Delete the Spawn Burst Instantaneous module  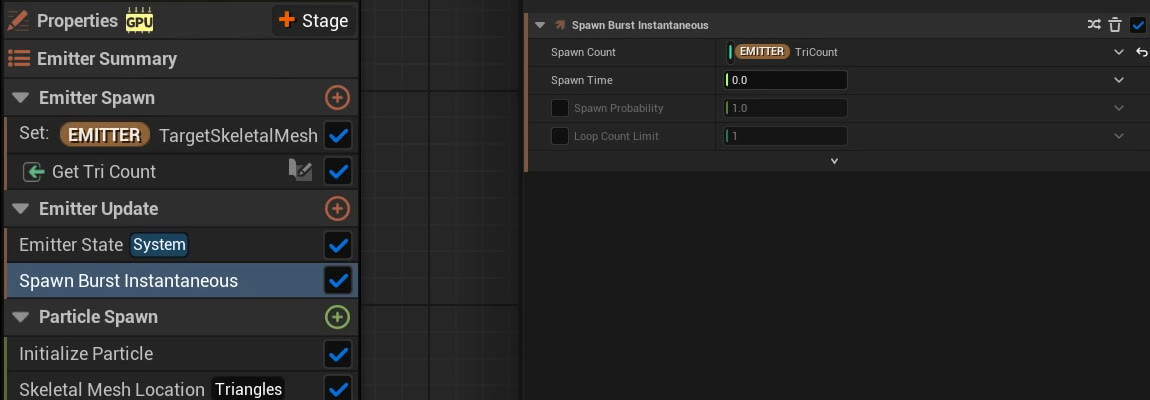click(1116, 25)
